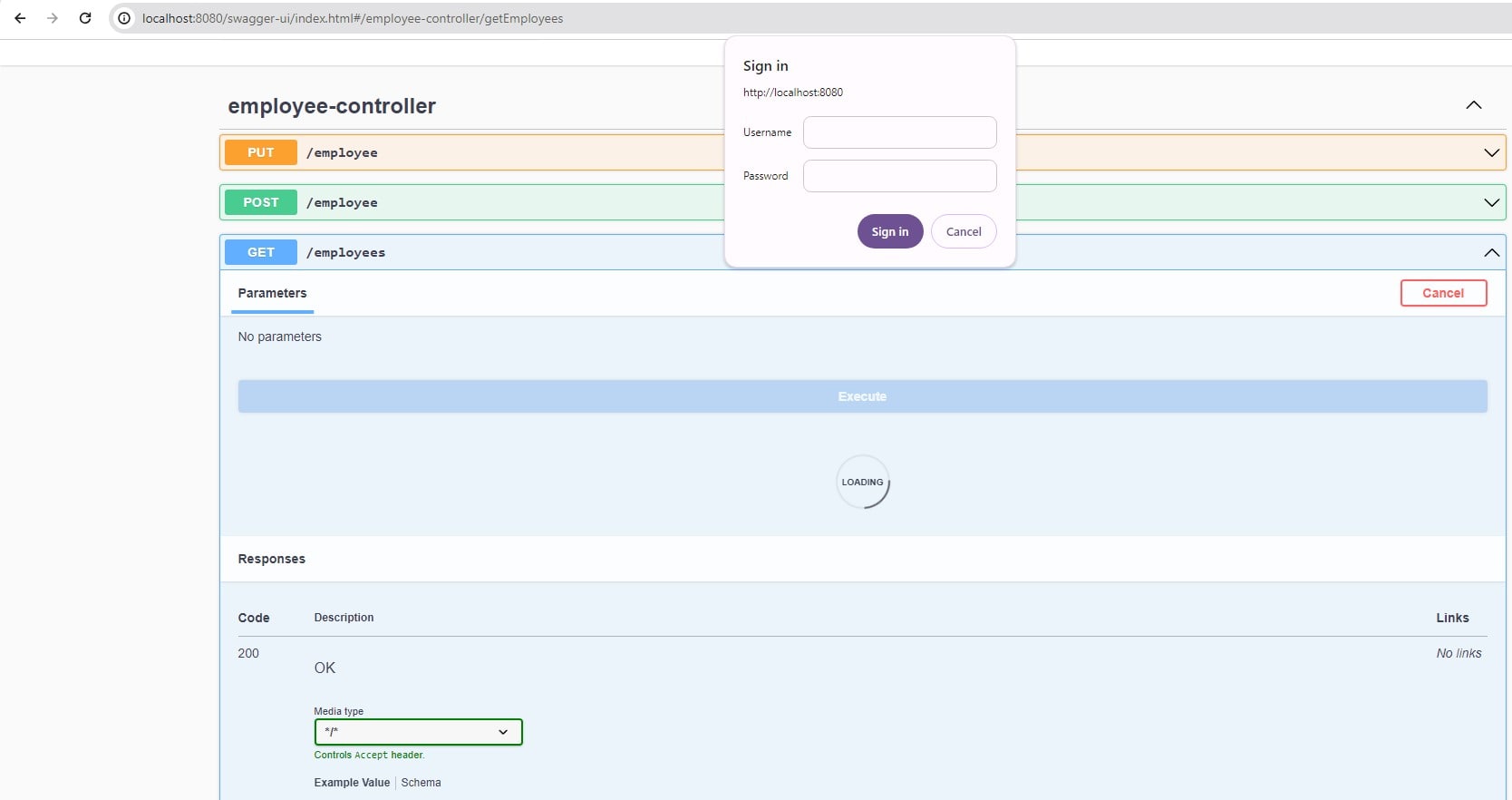Image resolution: width=1512 pixels, height=800 pixels.
Task: Click the address bar URL
Action: pos(353,18)
